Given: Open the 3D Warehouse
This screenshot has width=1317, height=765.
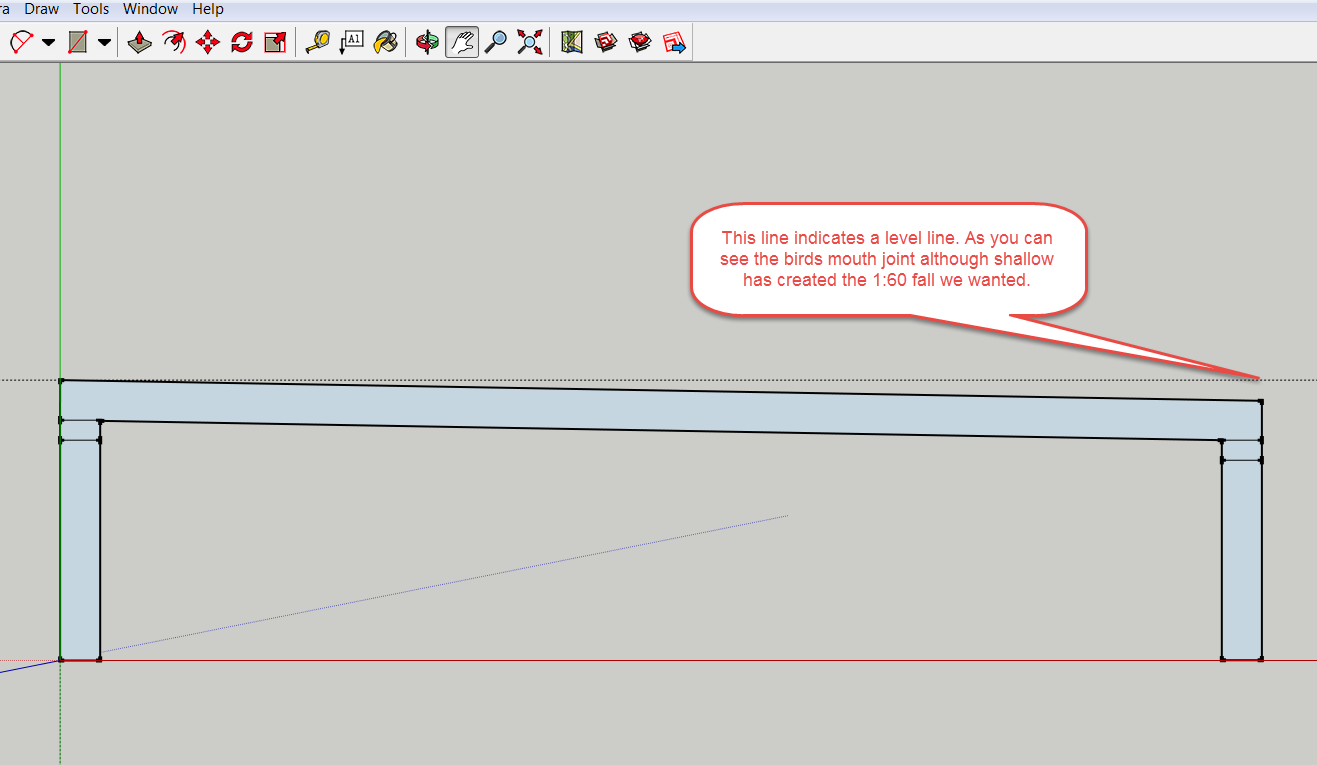Looking at the screenshot, I should click(606, 43).
